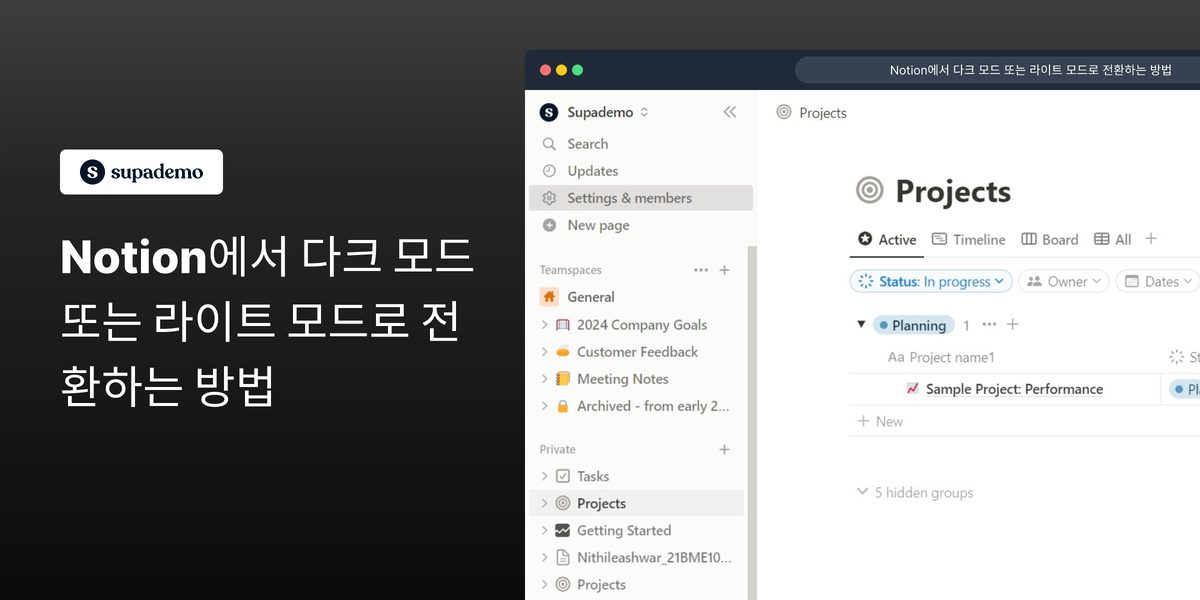The image size is (1200, 600).
Task: Expand 2024 Company Goals page
Action: pyautogui.click(x=545, y=325)
